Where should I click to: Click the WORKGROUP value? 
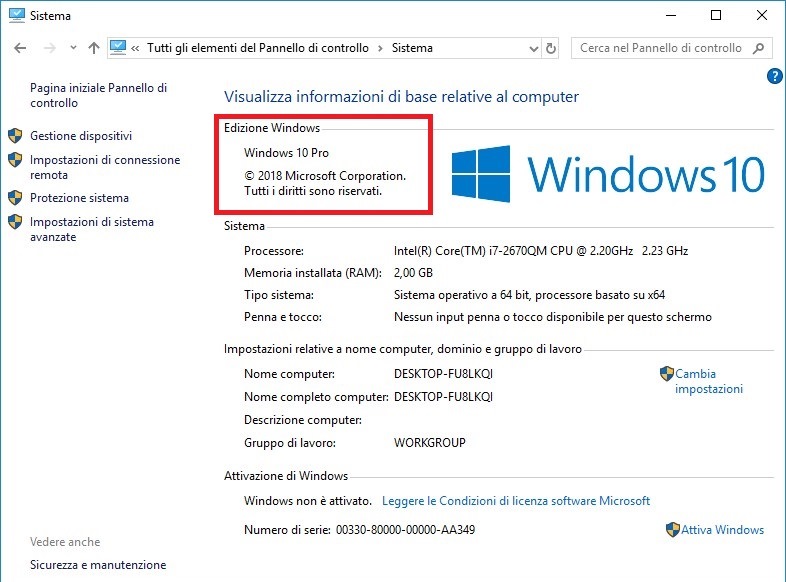pos(430,443)
